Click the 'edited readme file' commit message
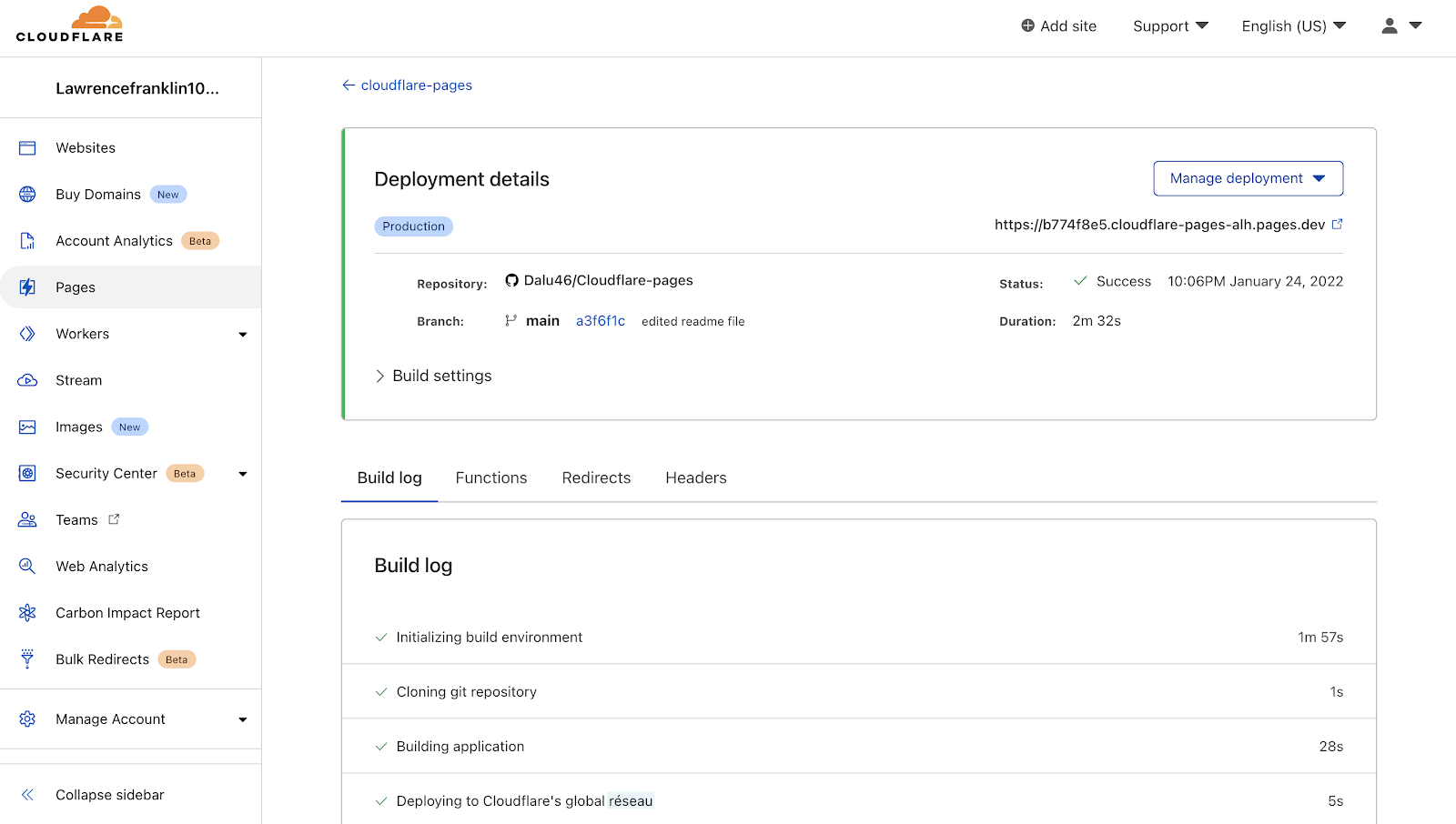 693,321
